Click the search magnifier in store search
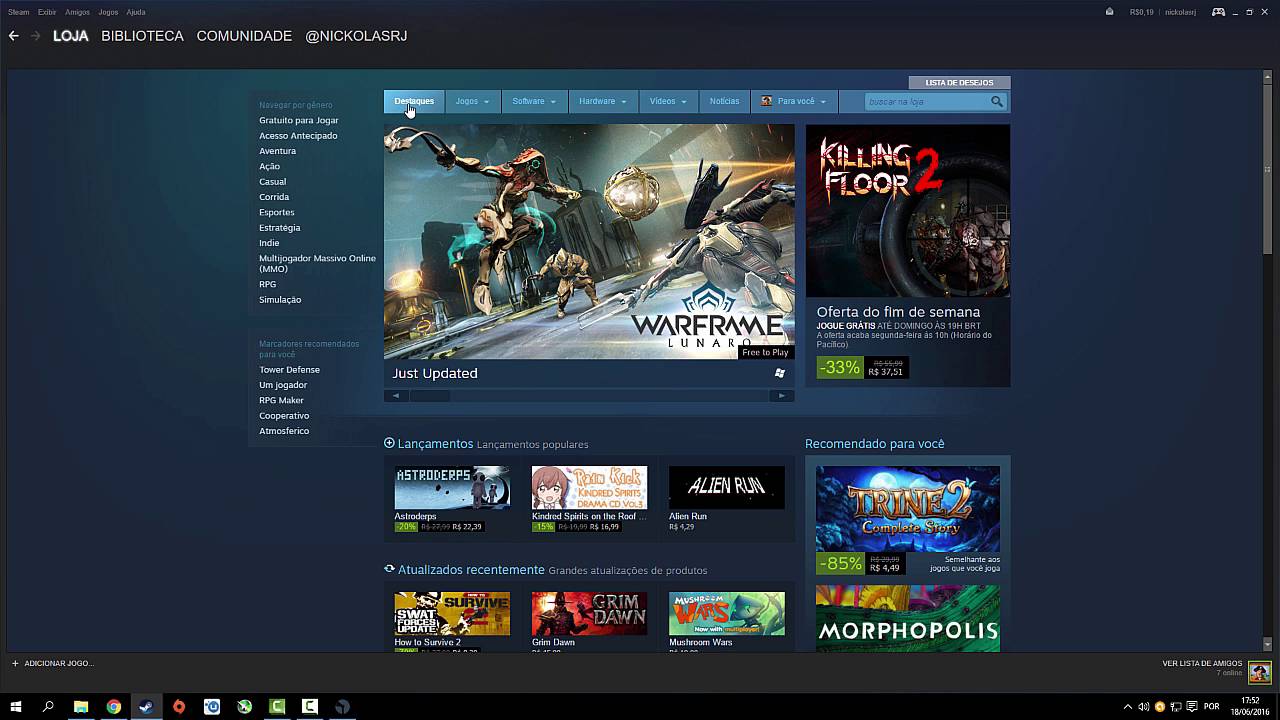The image size is (1280, 720). click(996, 101)
